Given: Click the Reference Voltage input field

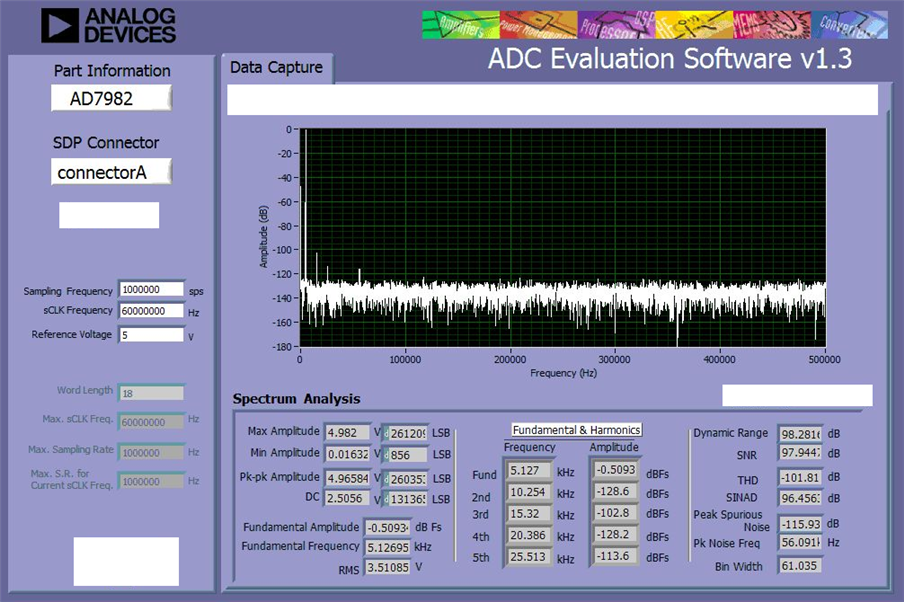Looking at the screenshot, I should 152,334.
